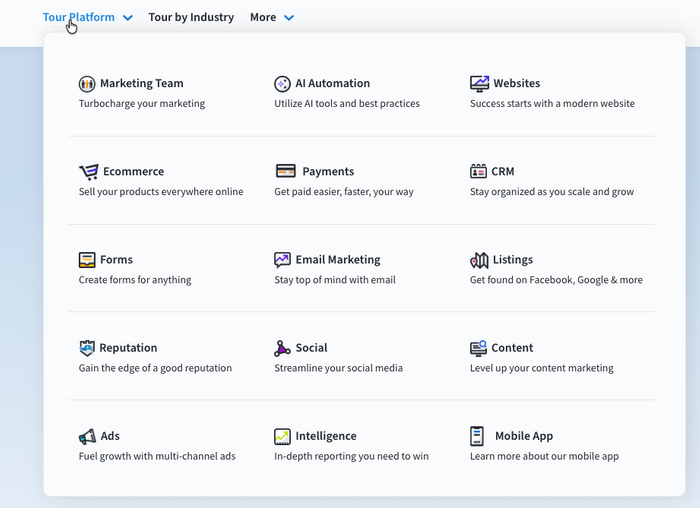Screen dimensions: 700x508
Task: Select the Content link
Action: point(512,348)
